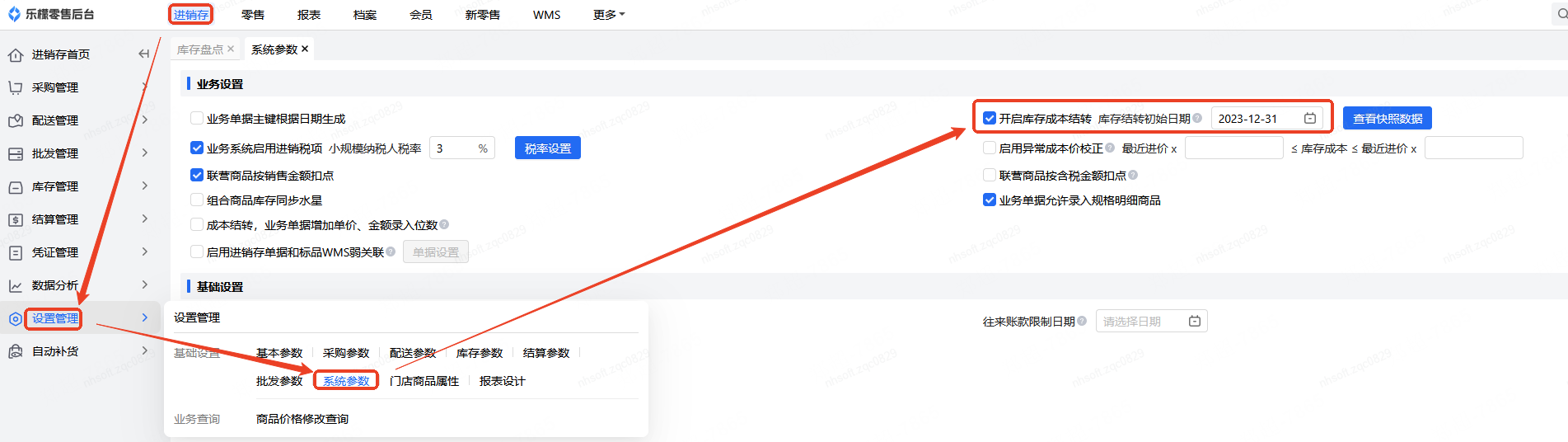This screenshot has width=1568, height=442.
Task: Click the 批发管理 sidebar icon
Action: click(x=15, y=153)
